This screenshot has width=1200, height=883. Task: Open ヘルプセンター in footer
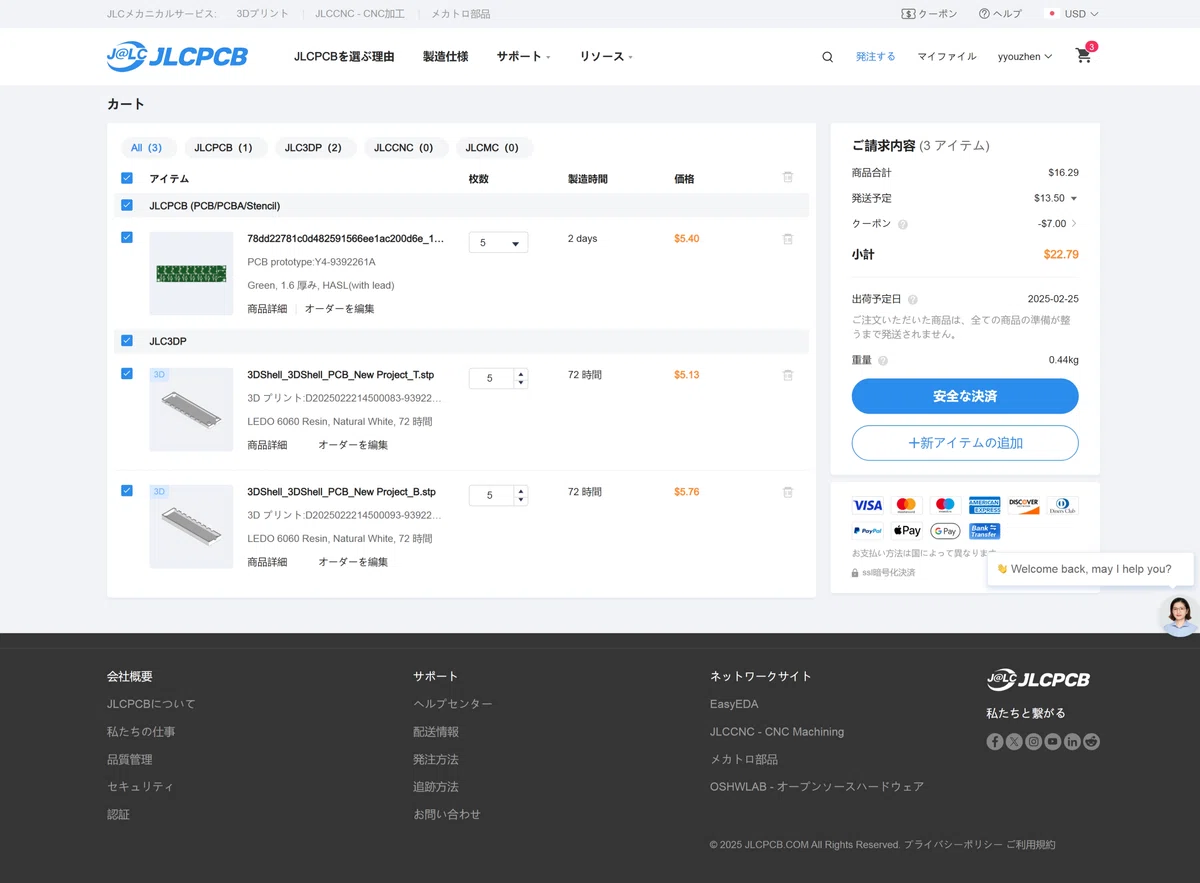point(453,704)
